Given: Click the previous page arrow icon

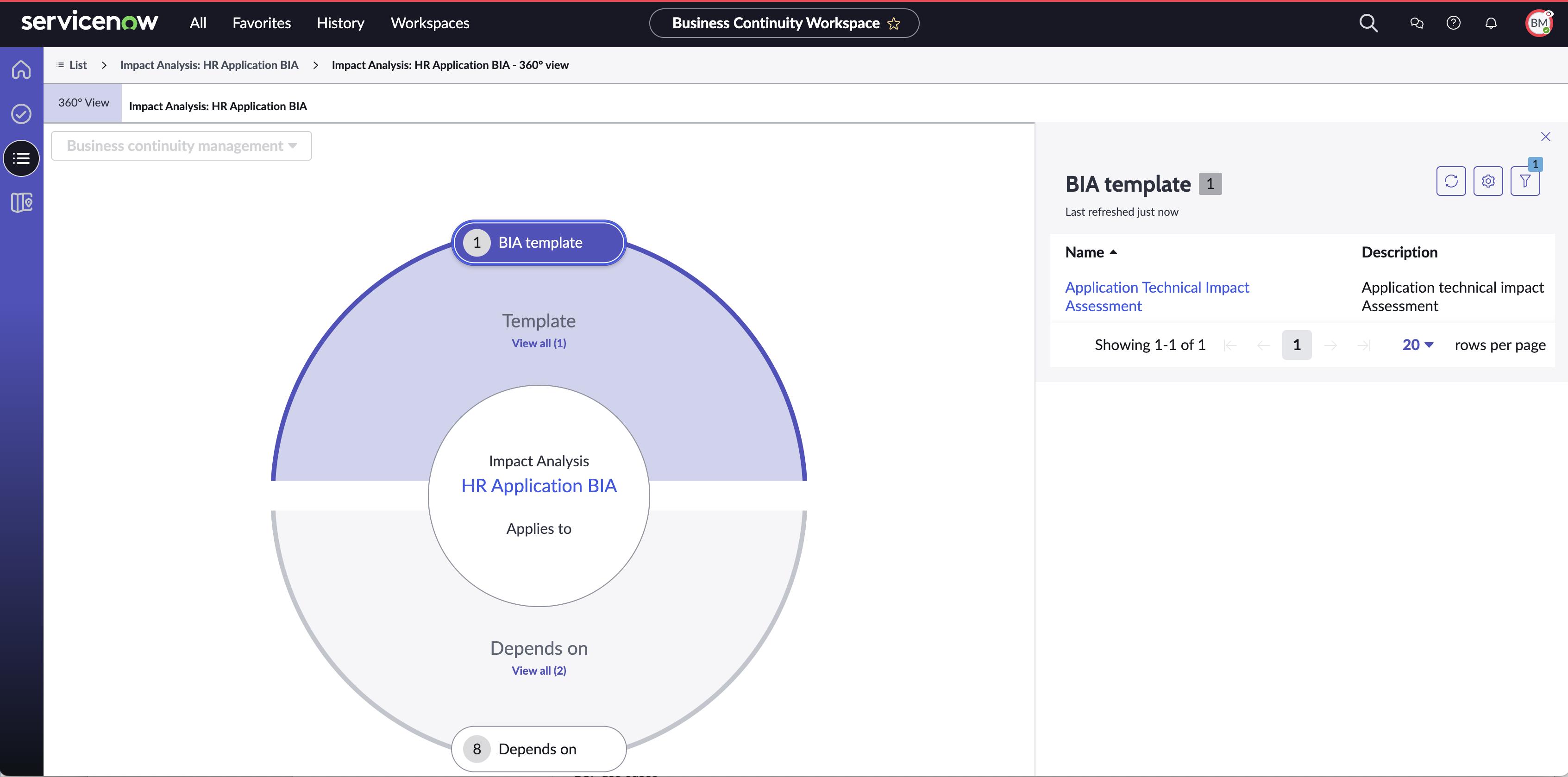Looking at the screenshot, I should tap(1264, 345).
